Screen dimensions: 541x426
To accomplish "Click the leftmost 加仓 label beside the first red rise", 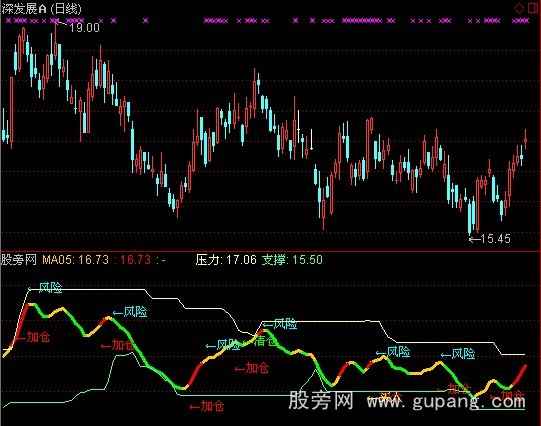I will [x=39, y=337].
